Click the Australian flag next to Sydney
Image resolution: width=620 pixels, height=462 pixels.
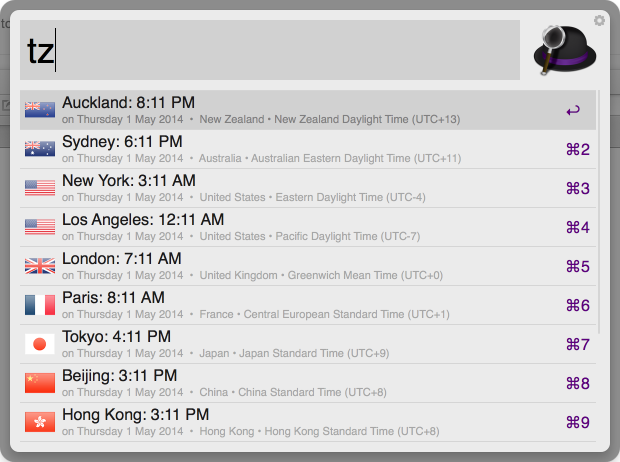pyautogui.click(x=40, y=149)
